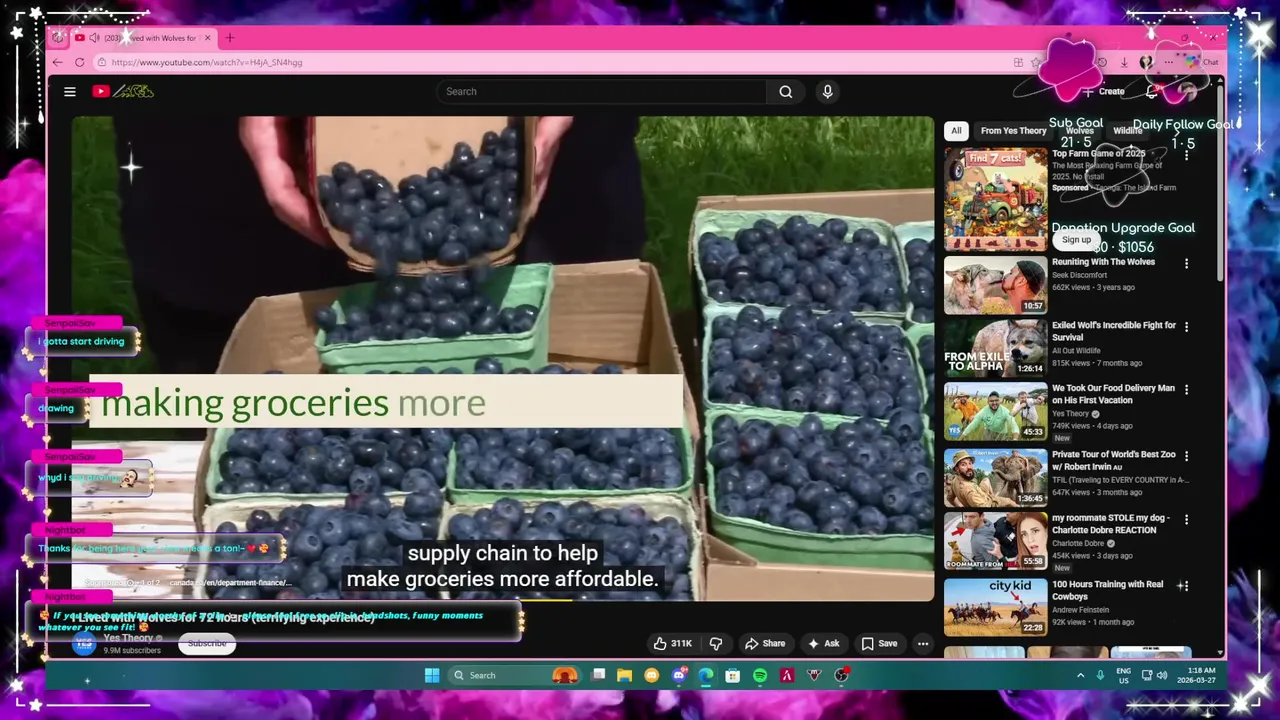Open options for roommate STOLE my dog

pos(1186,520)
